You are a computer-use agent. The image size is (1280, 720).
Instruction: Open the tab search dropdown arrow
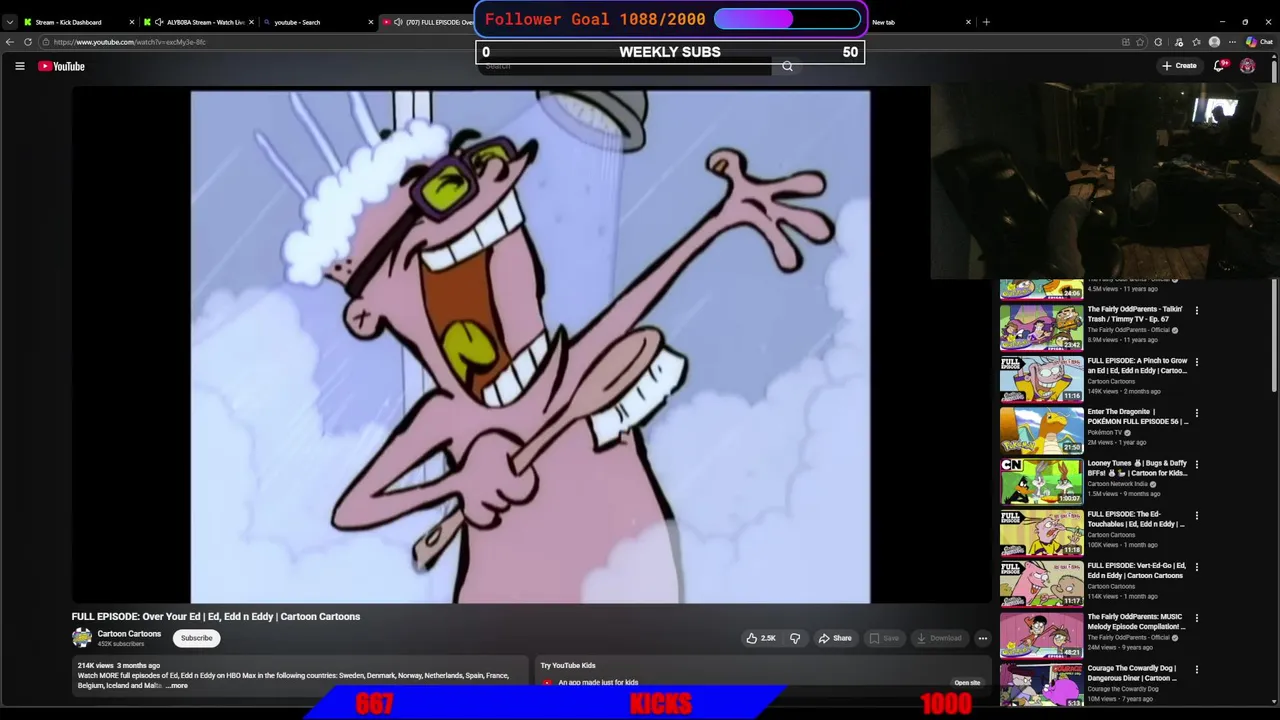pos(9,22)
